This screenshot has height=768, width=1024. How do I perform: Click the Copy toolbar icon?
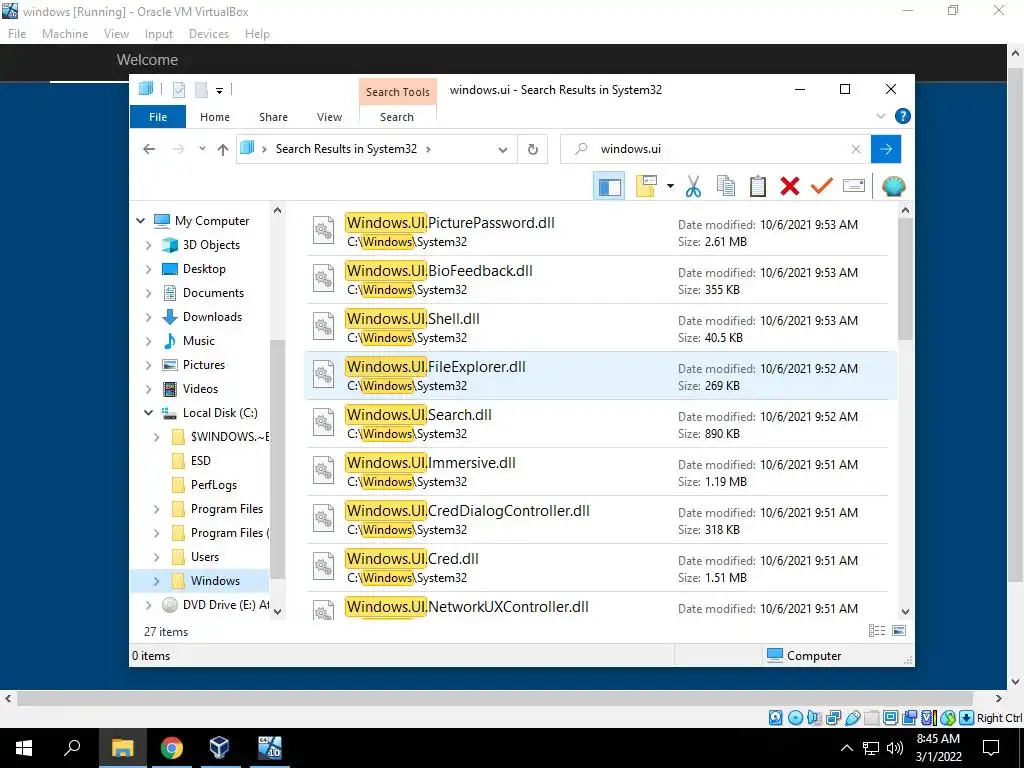click(726, 187)
